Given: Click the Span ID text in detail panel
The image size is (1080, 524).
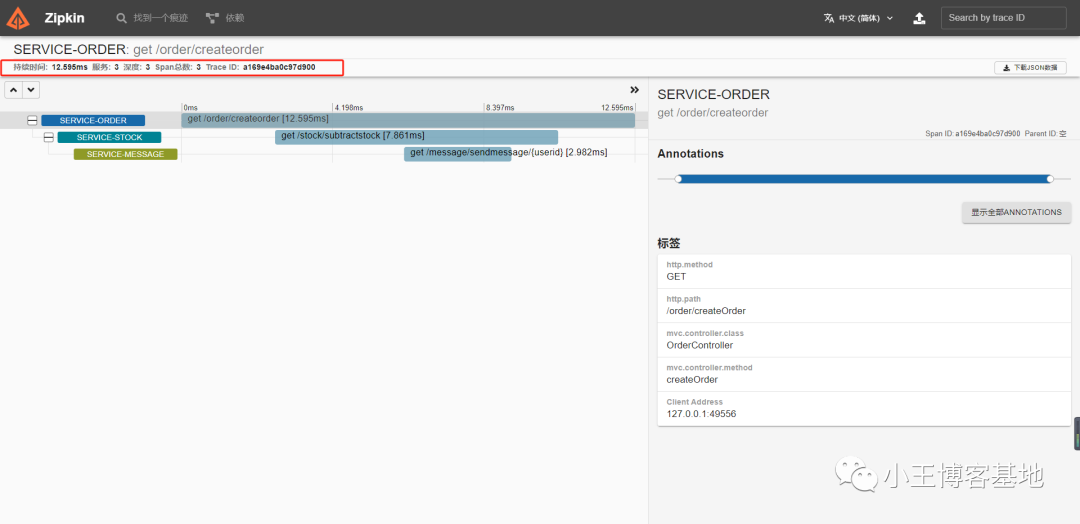Looking at the screenshot, I should coord(973,134).
